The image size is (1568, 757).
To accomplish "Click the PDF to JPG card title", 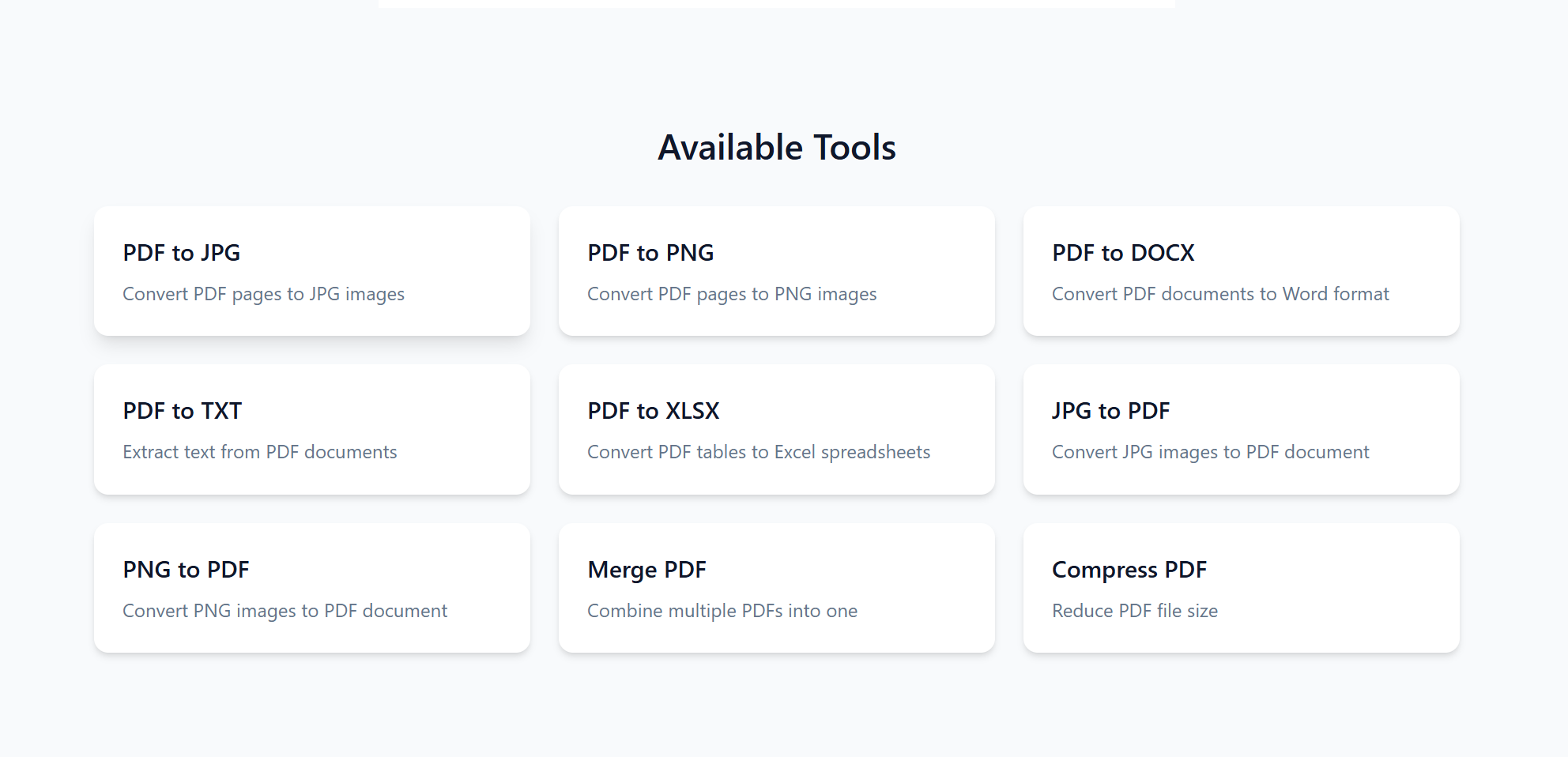I will [181, 253].
